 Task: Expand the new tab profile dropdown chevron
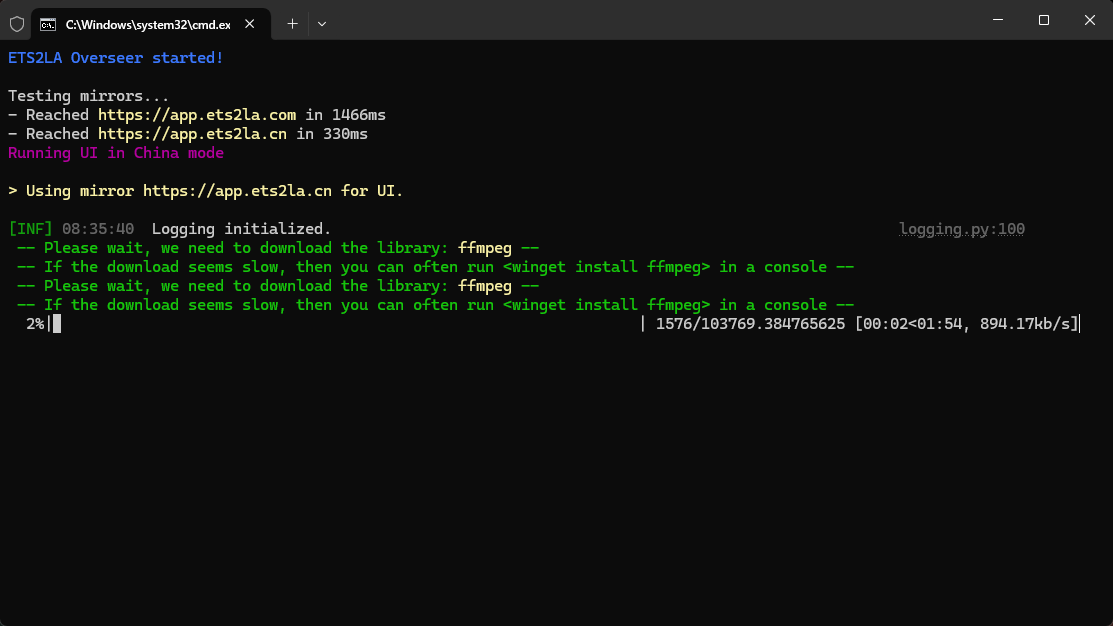322,23
